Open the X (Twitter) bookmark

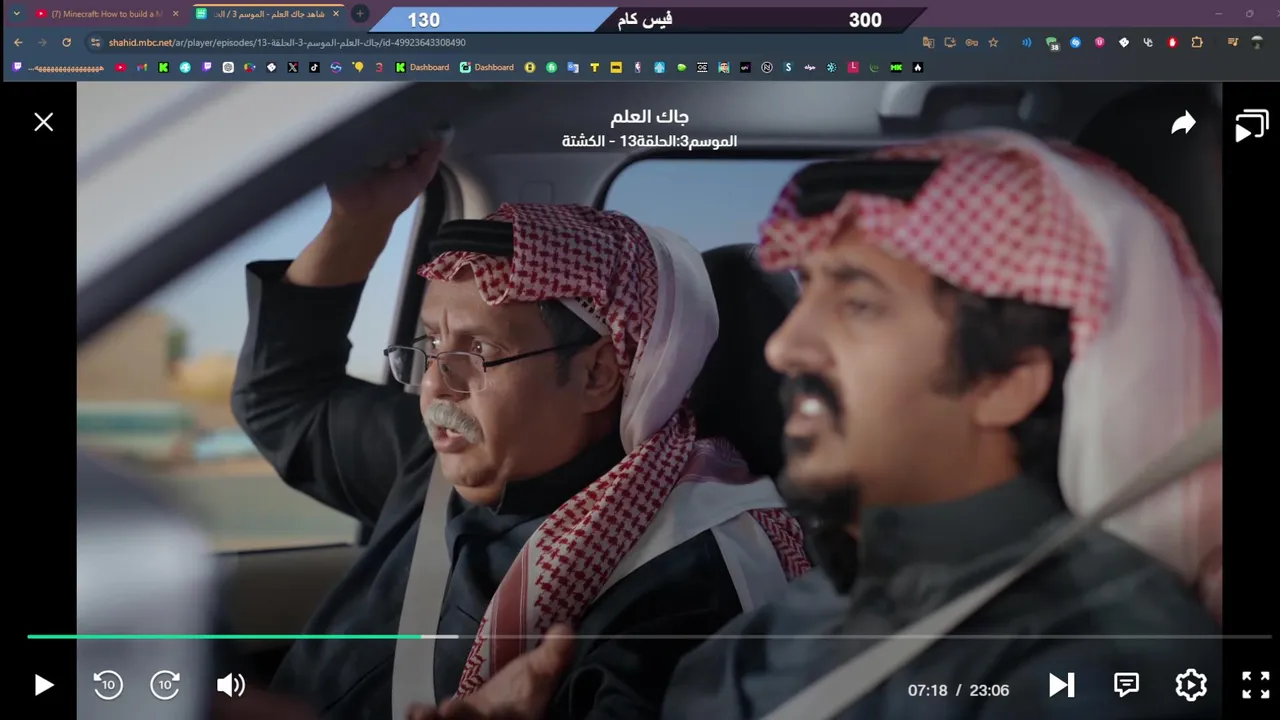point(293,67)
